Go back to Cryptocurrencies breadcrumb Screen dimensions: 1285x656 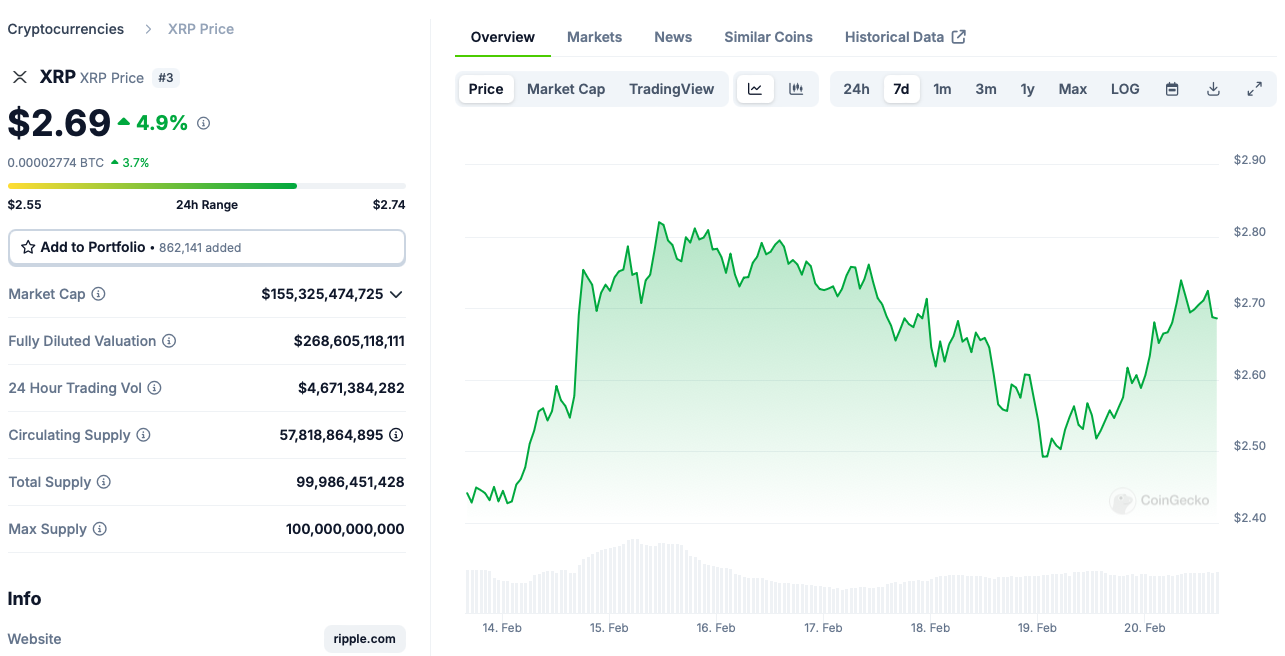point(65,28)
